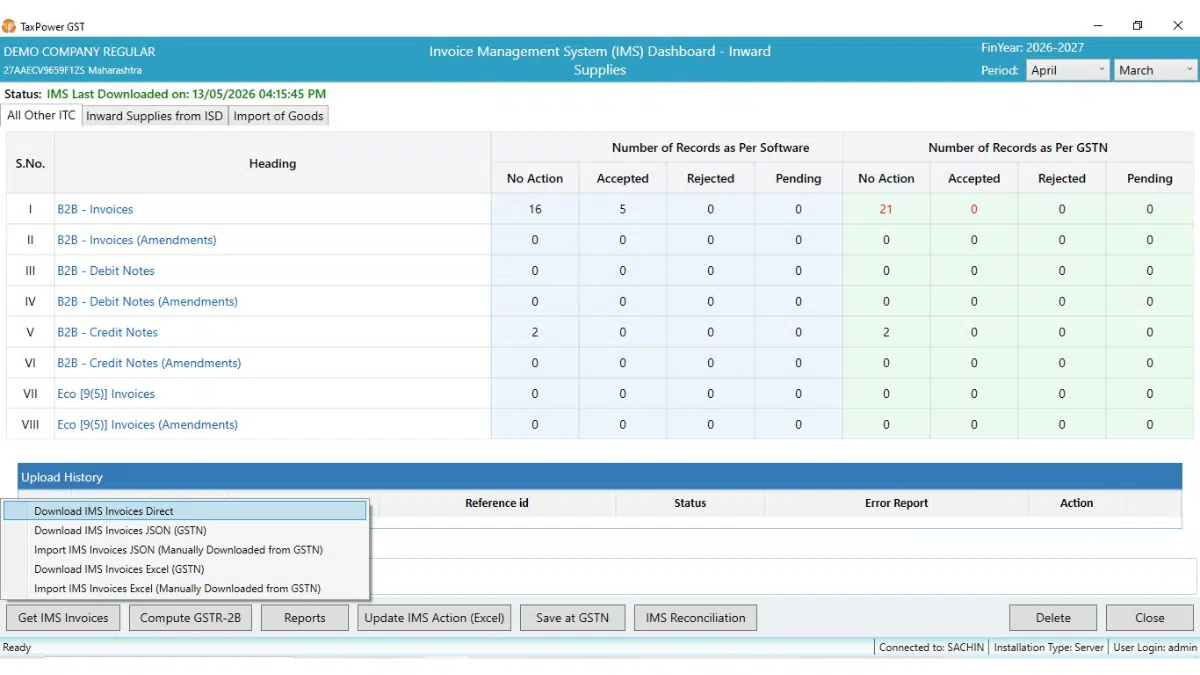Open the Reports button
The image size is (1200, 675).
click(x=305, y=618)
